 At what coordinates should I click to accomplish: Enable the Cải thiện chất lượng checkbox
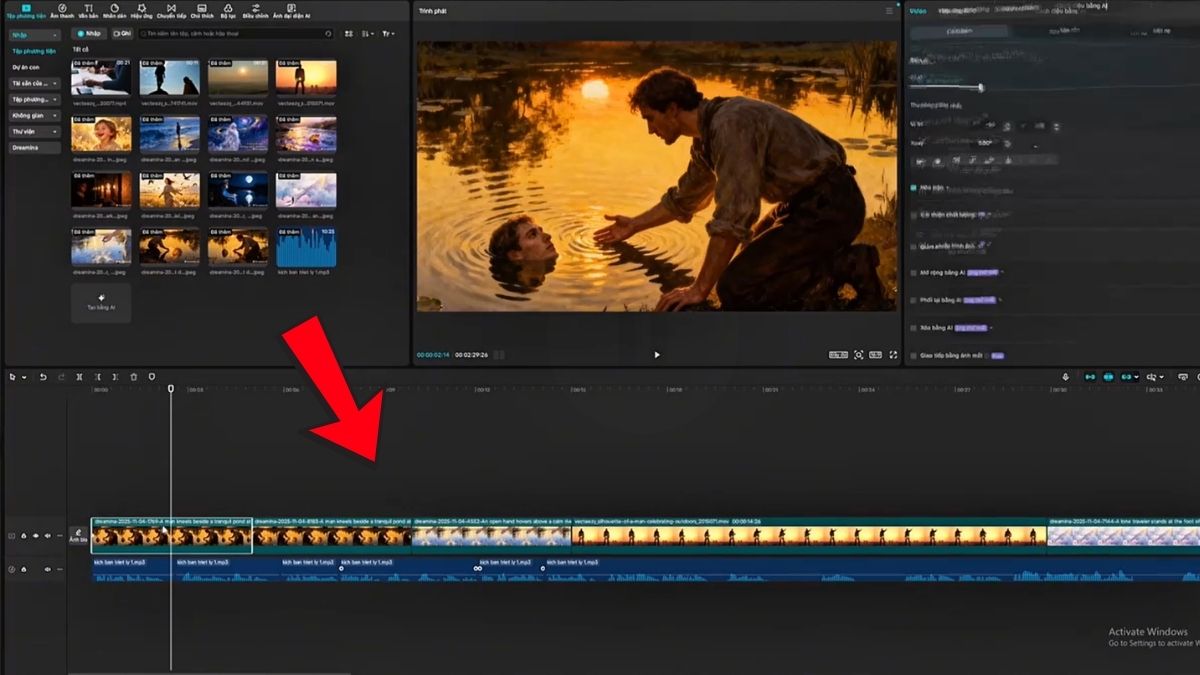click(913, 215)
